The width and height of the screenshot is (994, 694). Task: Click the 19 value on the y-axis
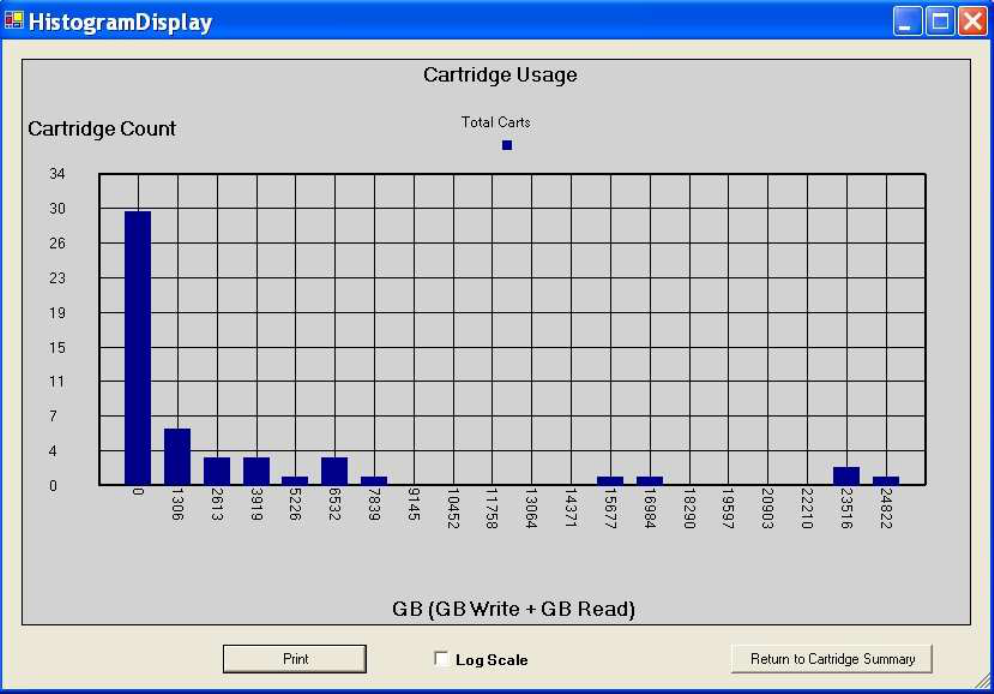[57, 313]
